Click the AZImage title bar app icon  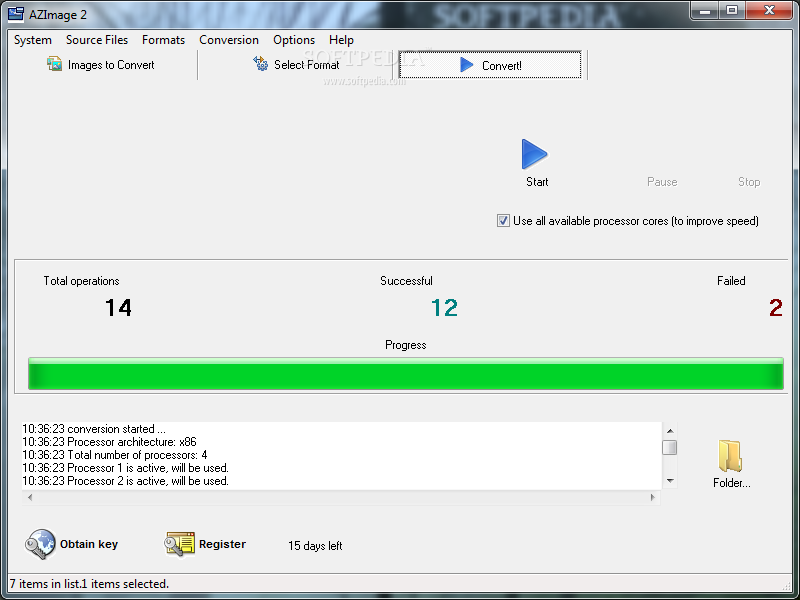[16, 14]
